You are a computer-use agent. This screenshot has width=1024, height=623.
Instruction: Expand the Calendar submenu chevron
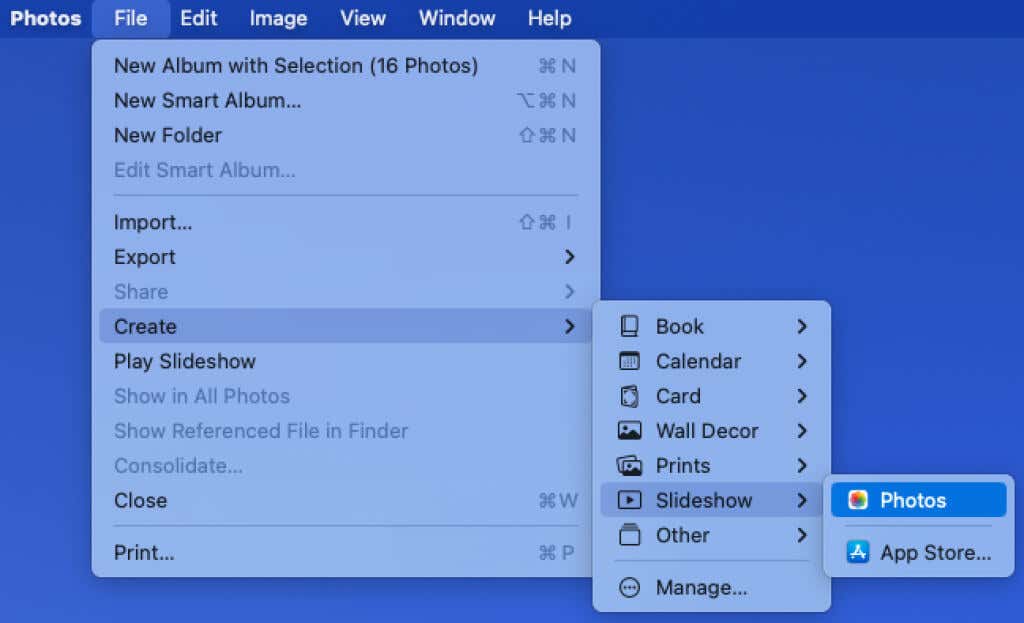802,360
